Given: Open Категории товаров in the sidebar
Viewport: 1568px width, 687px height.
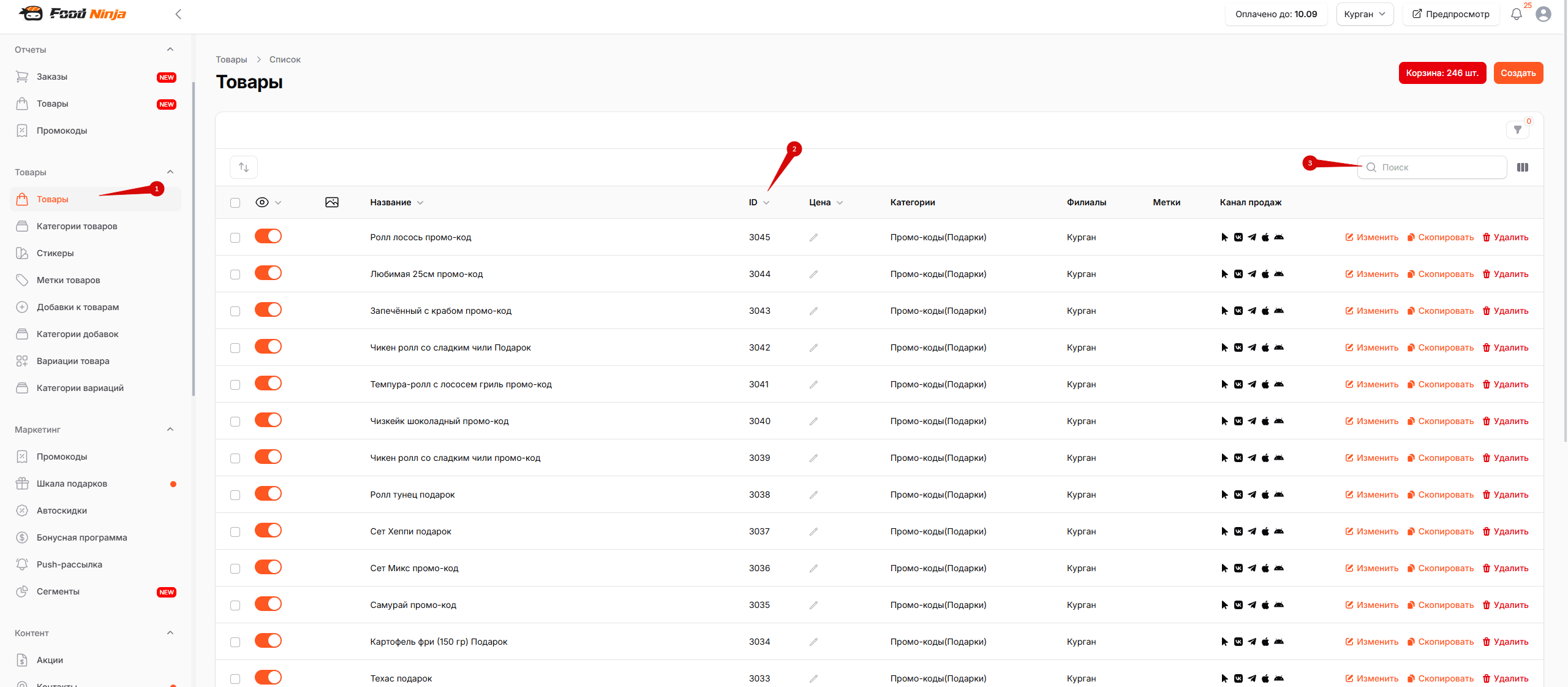Looking at the screenshot, I should [96, 226].
